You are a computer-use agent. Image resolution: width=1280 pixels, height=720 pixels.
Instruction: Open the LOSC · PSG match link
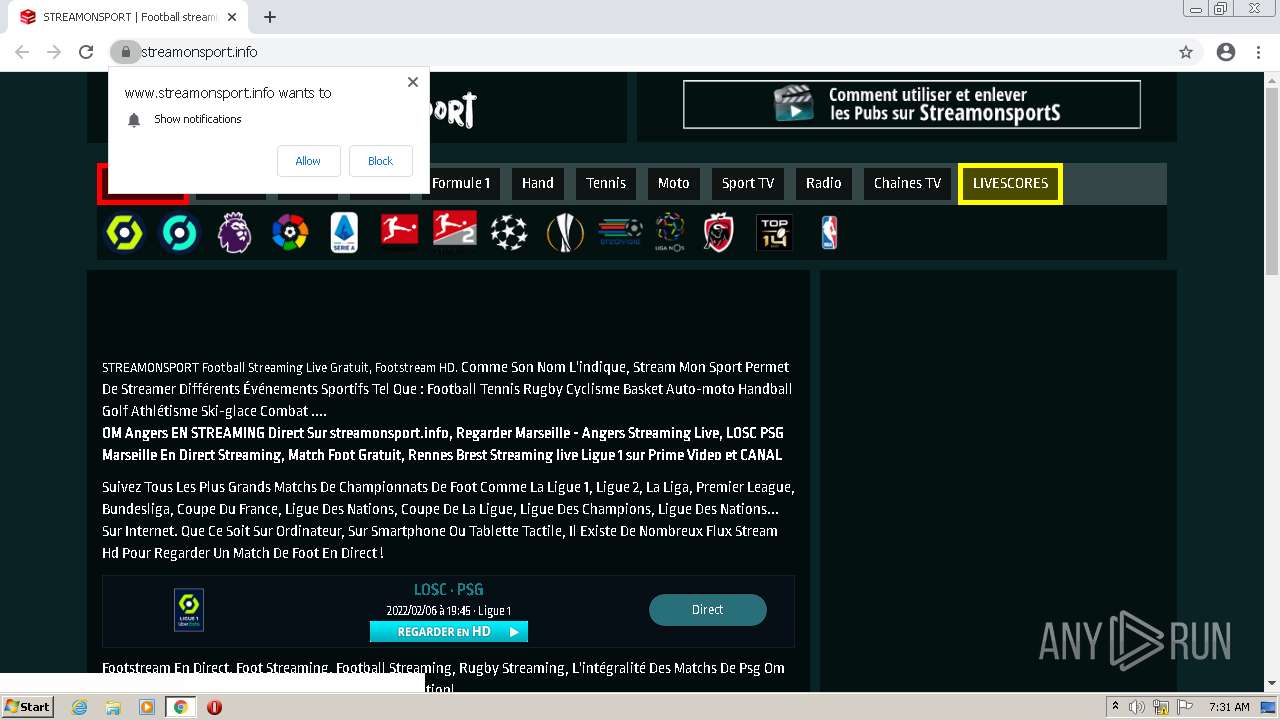(449, 590)
